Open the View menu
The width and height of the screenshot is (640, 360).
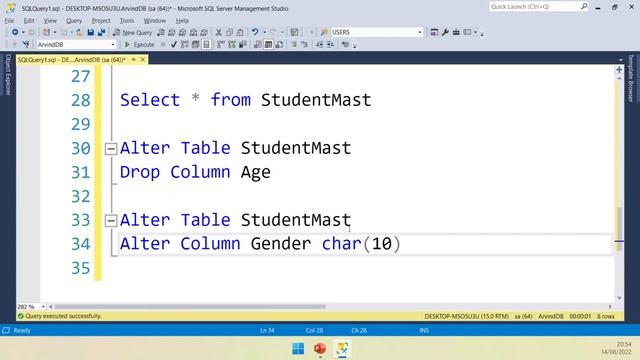[50, 20]
